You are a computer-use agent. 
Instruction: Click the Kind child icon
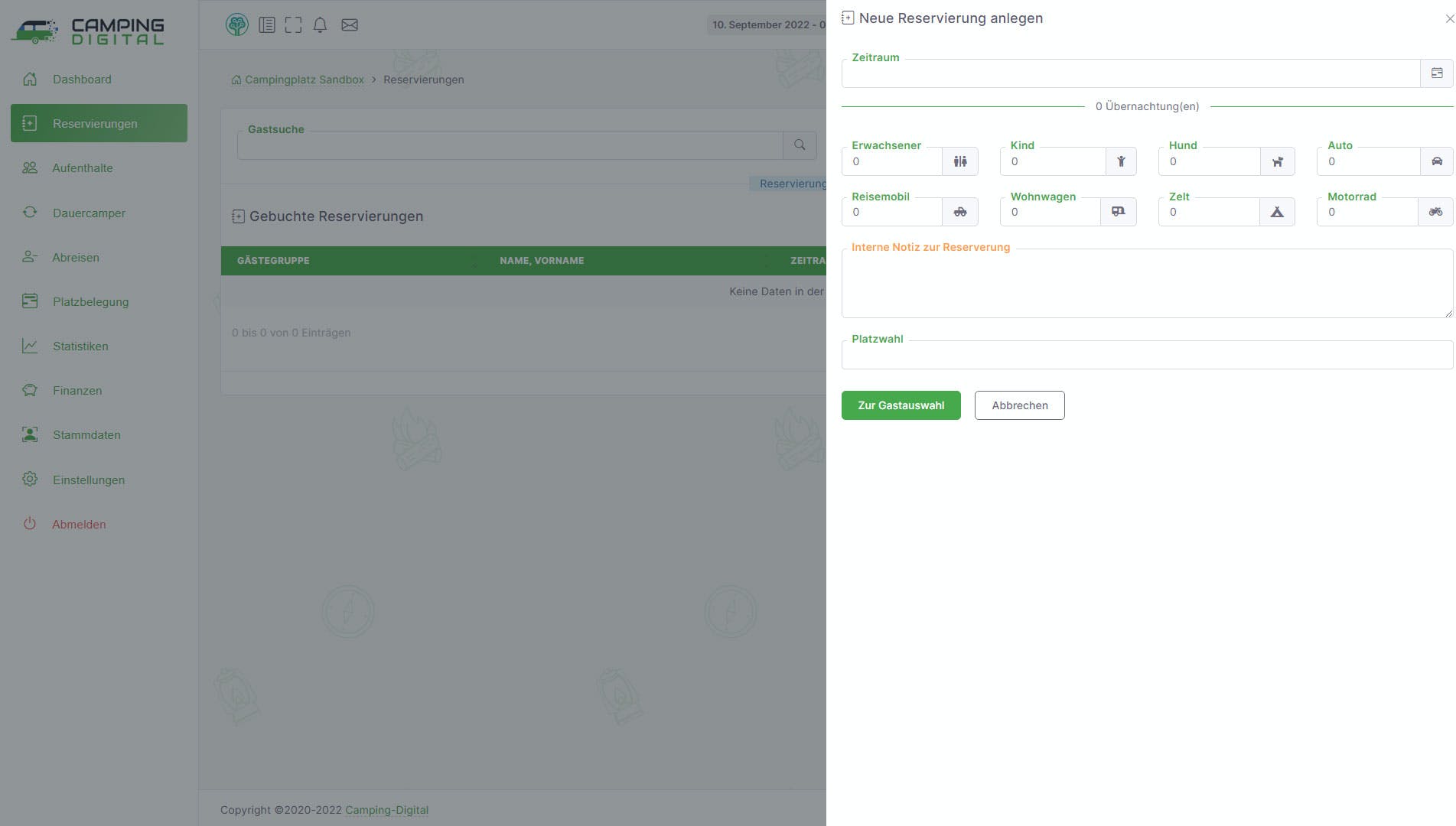click(x=1121, y=161)
